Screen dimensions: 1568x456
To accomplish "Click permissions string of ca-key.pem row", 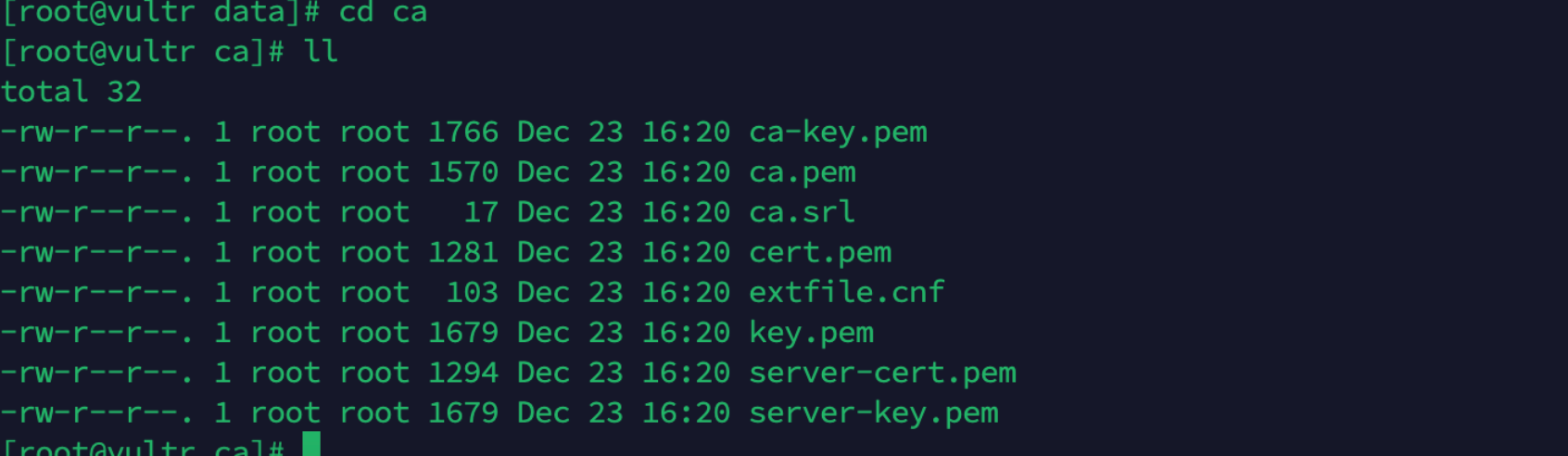I will click(x=97, y=133).
